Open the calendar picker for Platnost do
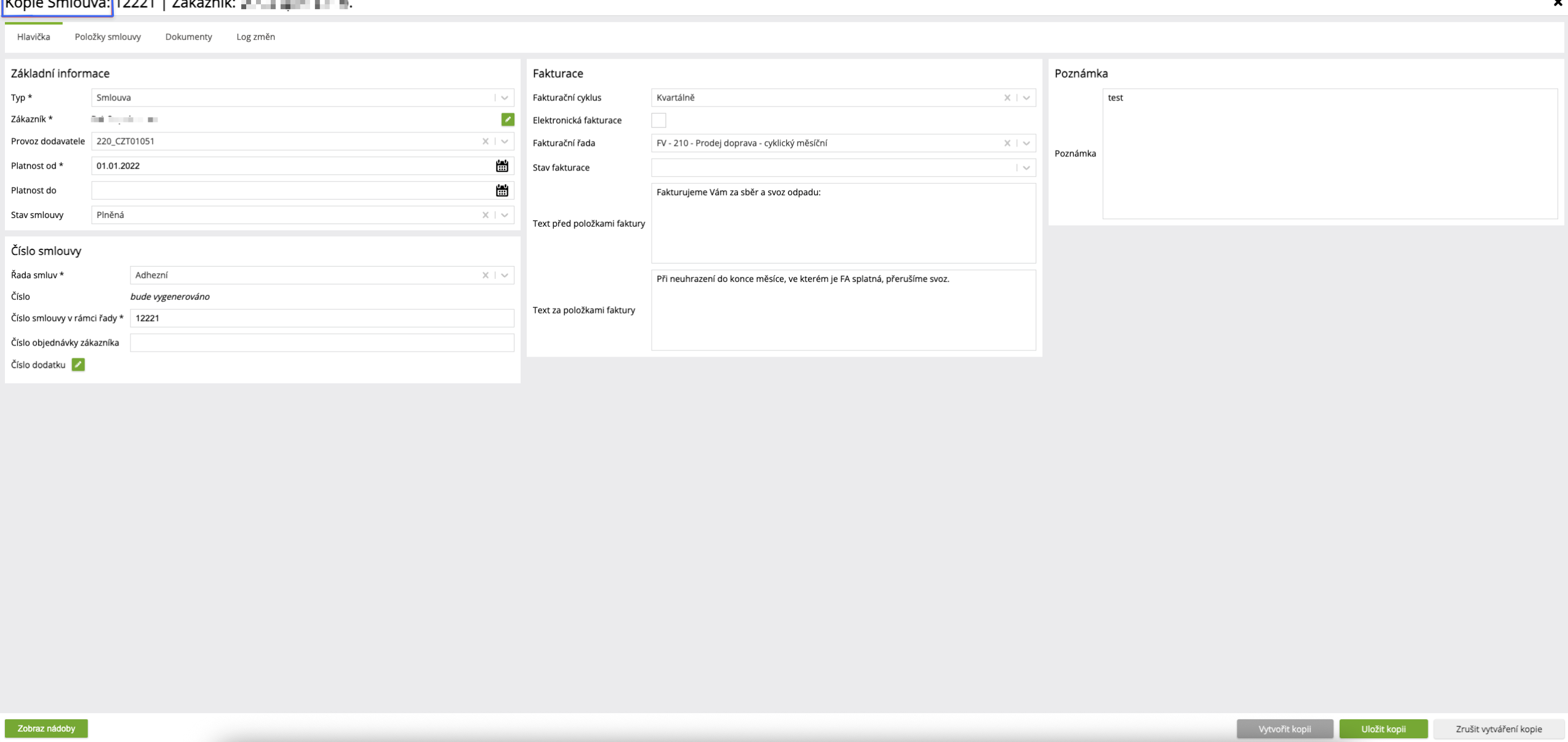Viewport: 1568px width, 742px height. (502, 190)
